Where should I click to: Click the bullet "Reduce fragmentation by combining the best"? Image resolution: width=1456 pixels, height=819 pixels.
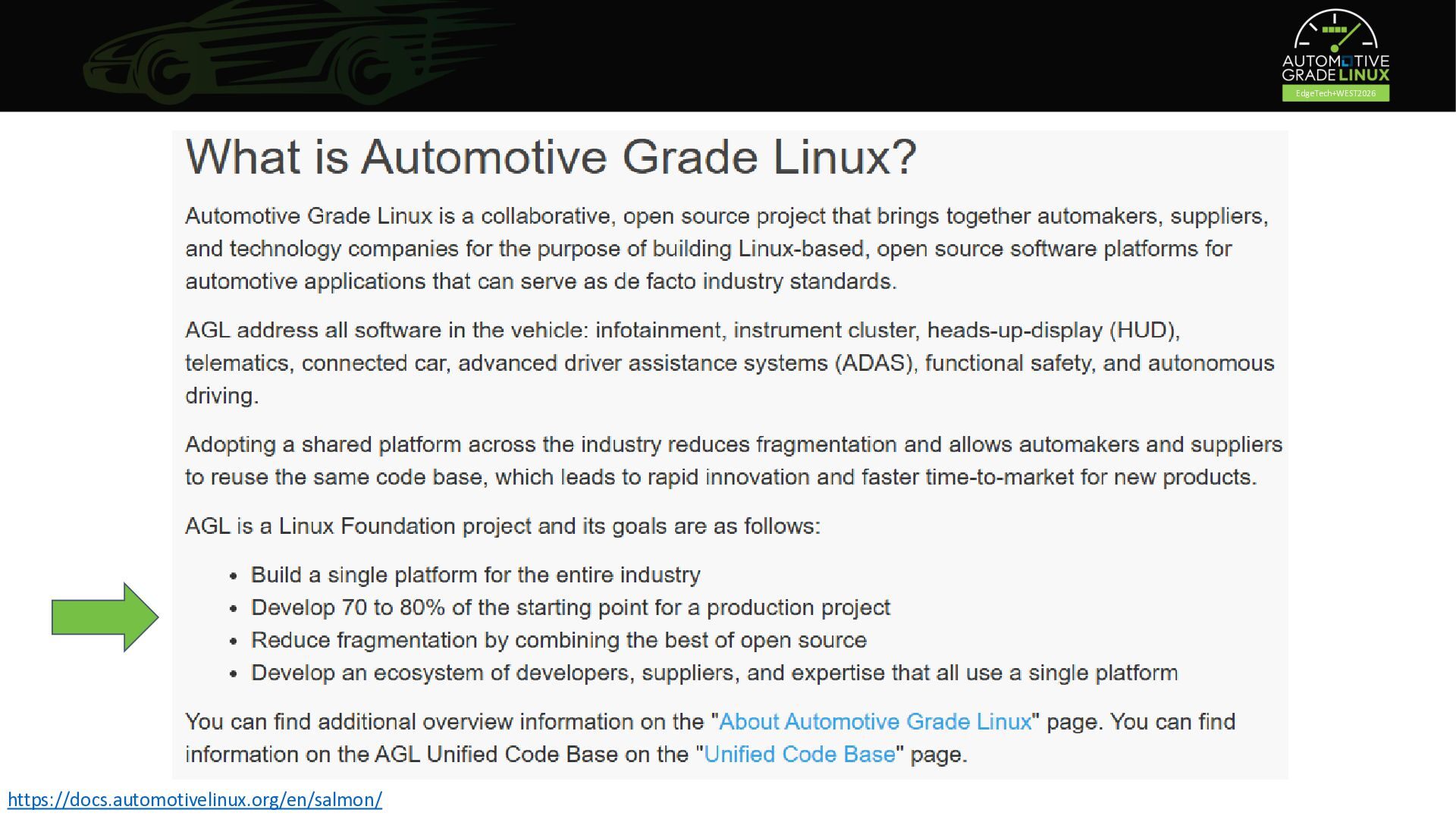pyautogui.click(x=559, y=640)
